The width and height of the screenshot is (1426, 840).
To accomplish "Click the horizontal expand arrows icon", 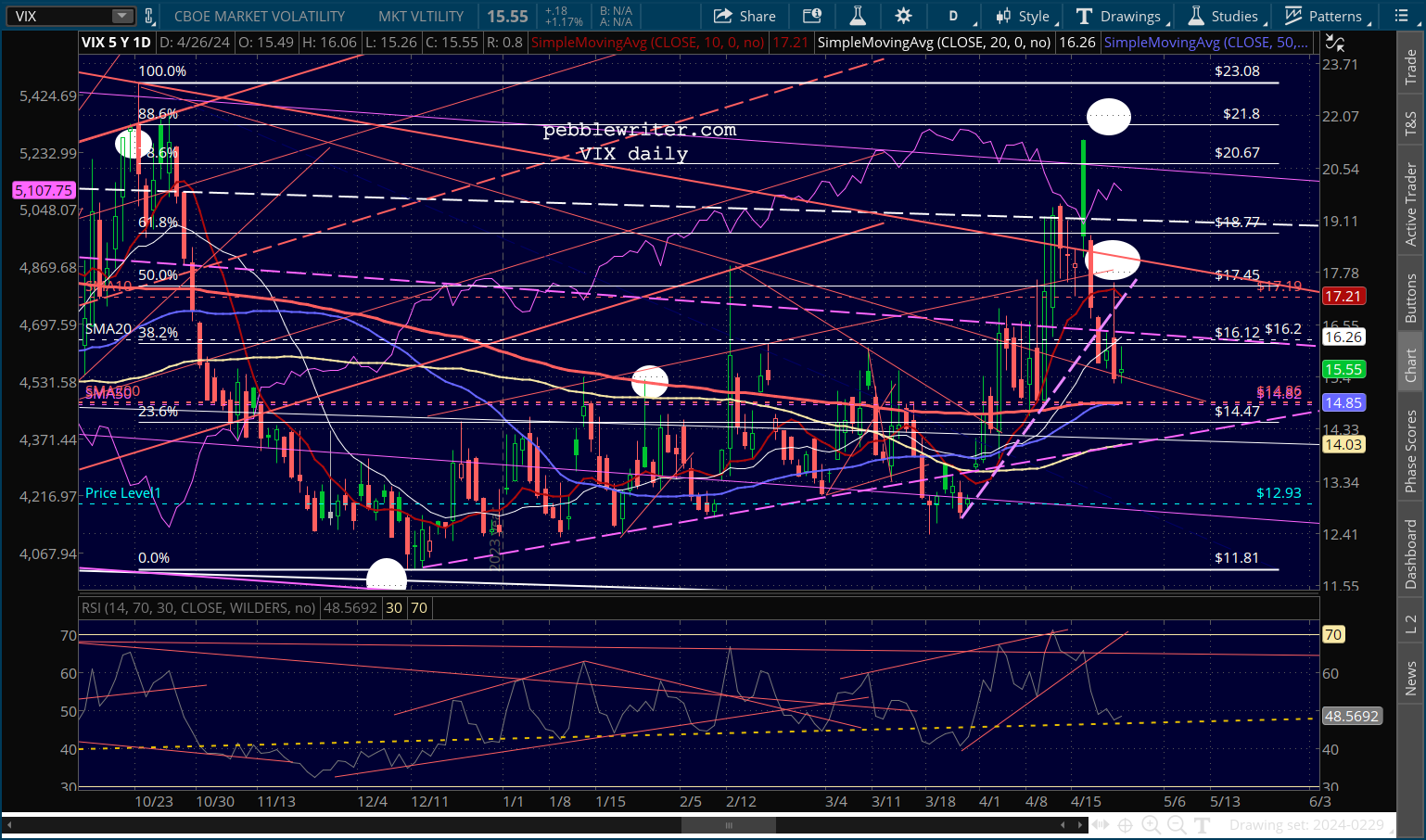I will click(x=1100, y=824).
